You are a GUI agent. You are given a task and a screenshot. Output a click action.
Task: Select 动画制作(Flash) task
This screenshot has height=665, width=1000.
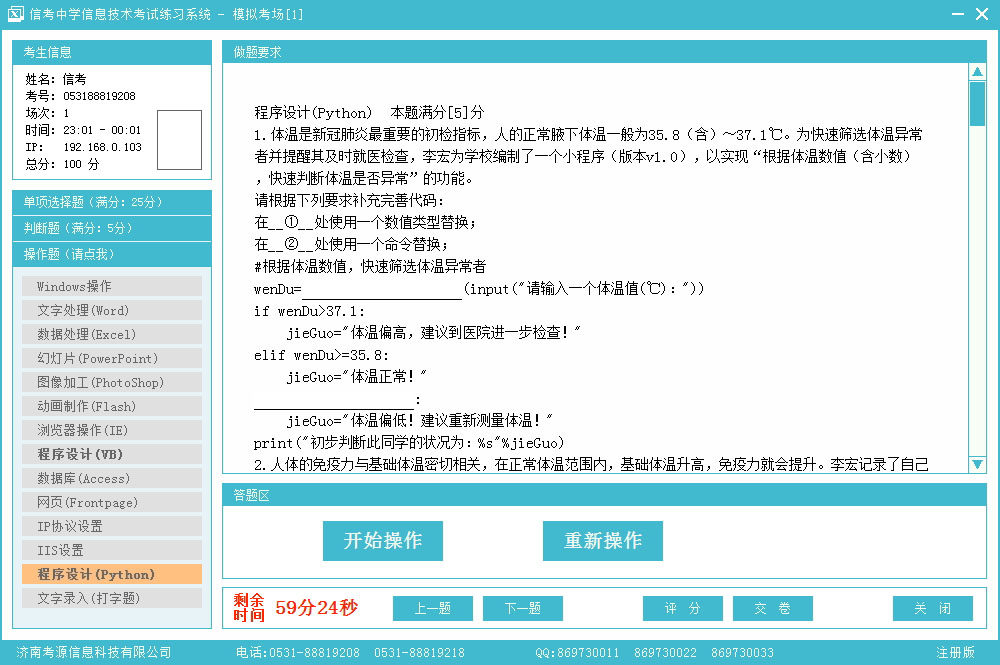[112, 406]
